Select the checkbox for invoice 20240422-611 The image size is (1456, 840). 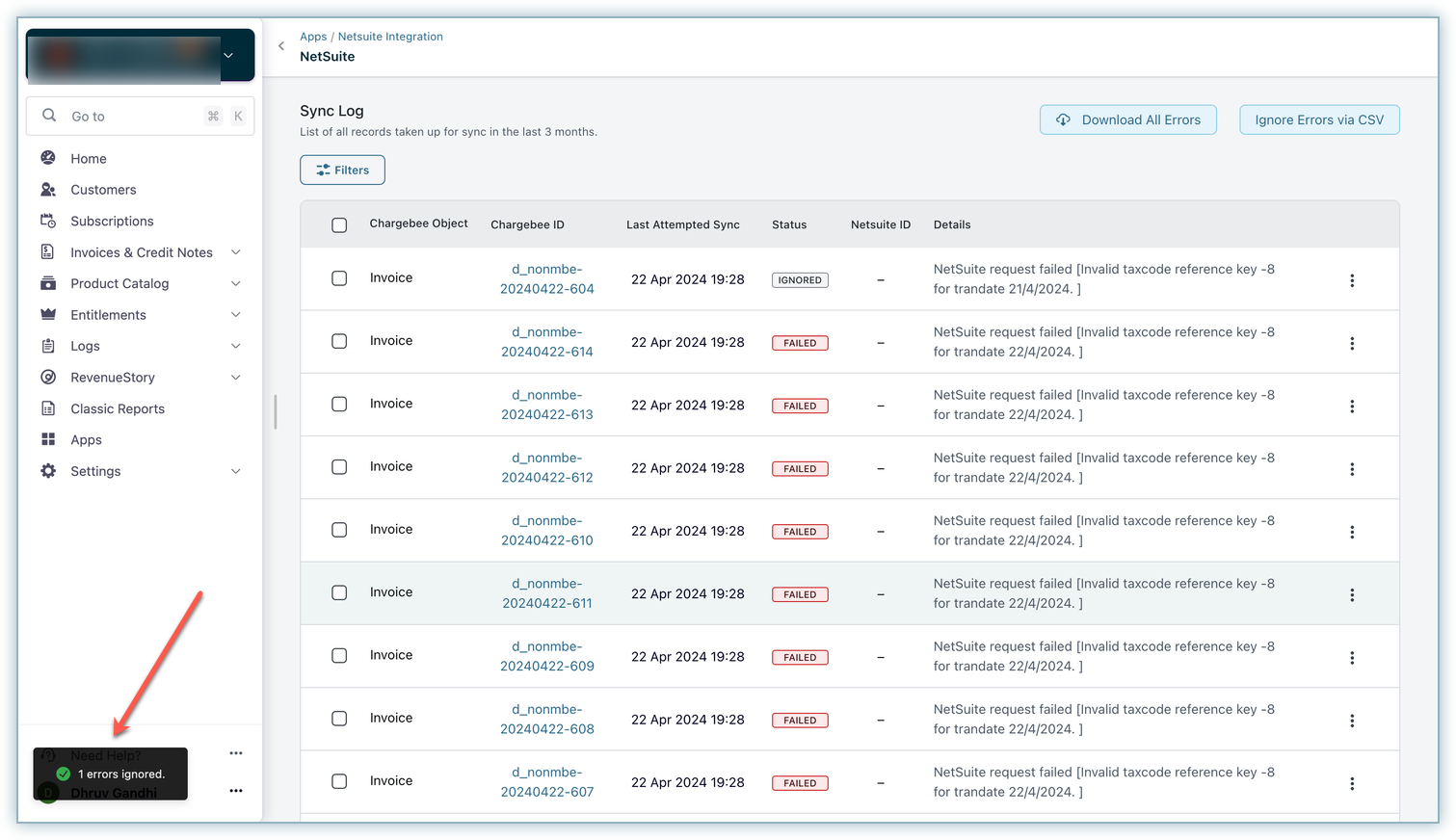coord(339,593)
